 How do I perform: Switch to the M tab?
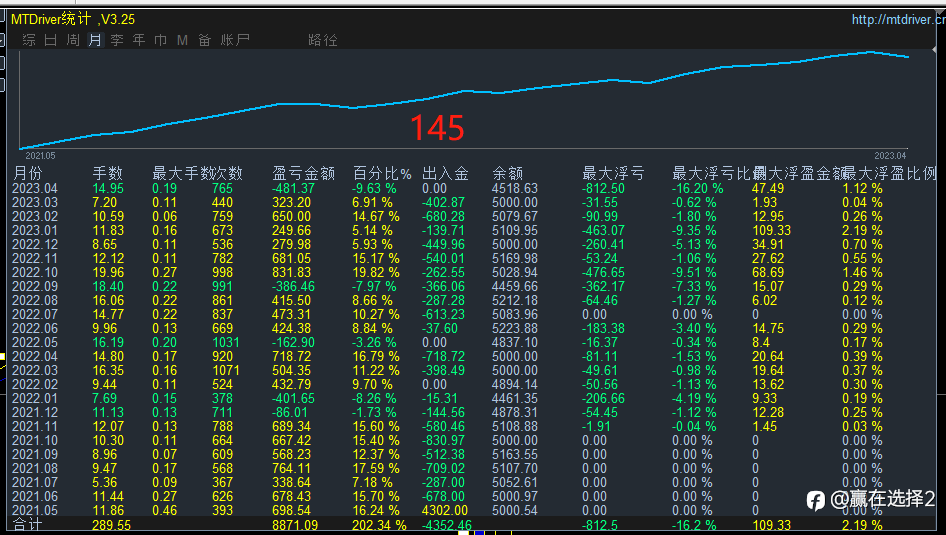pos(182,40)
